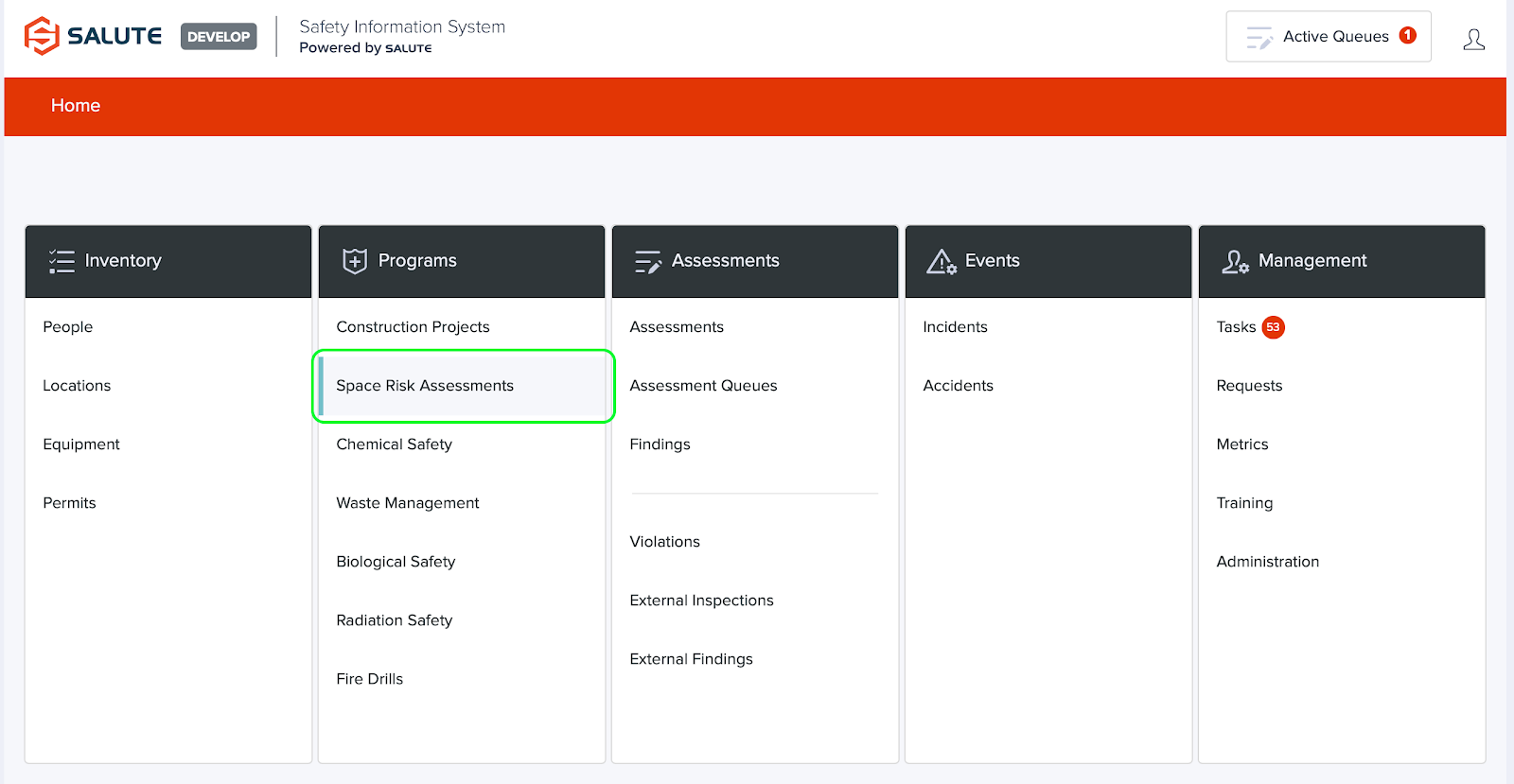The width and height of the screenshot is (1514, 784).
Task: Open the user profile icon
Action: coord(1473,39)
